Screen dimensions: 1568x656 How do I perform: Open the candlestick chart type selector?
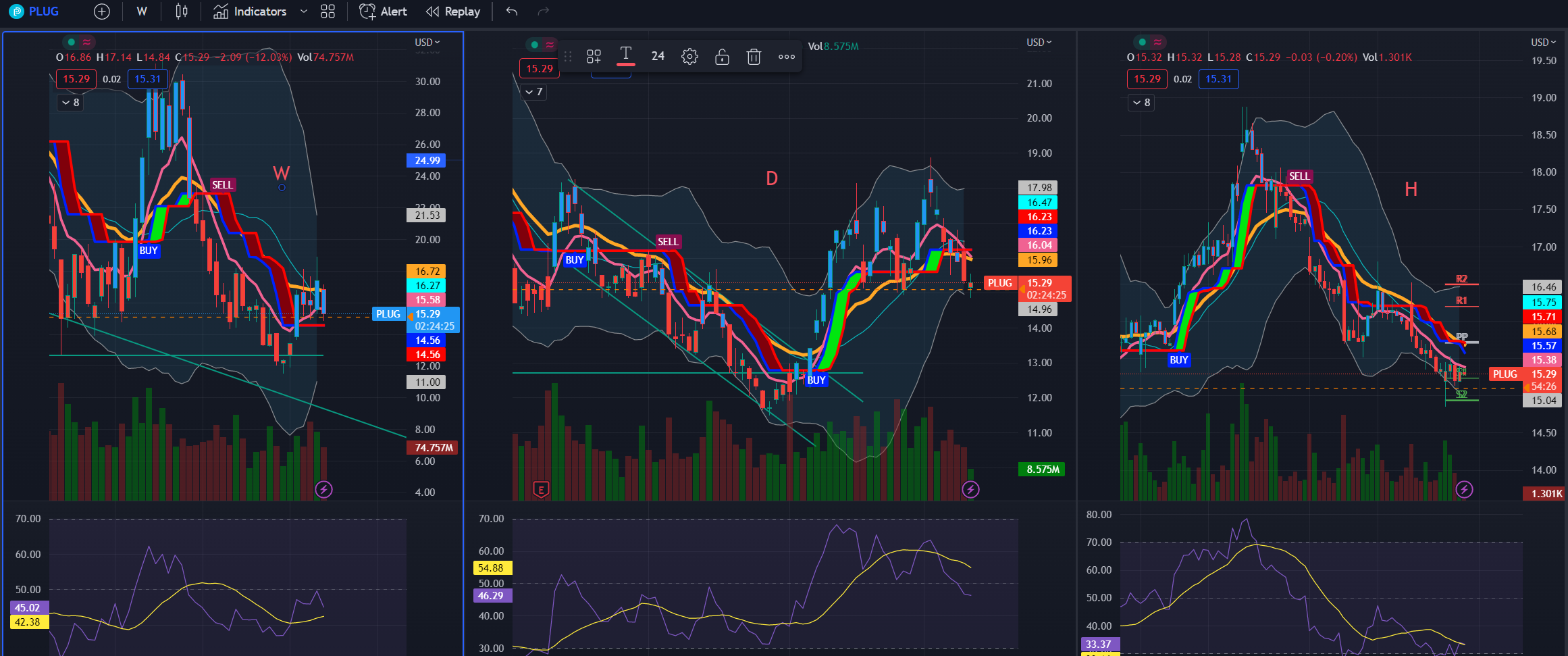pyautogui.click(x=181, y=11)
